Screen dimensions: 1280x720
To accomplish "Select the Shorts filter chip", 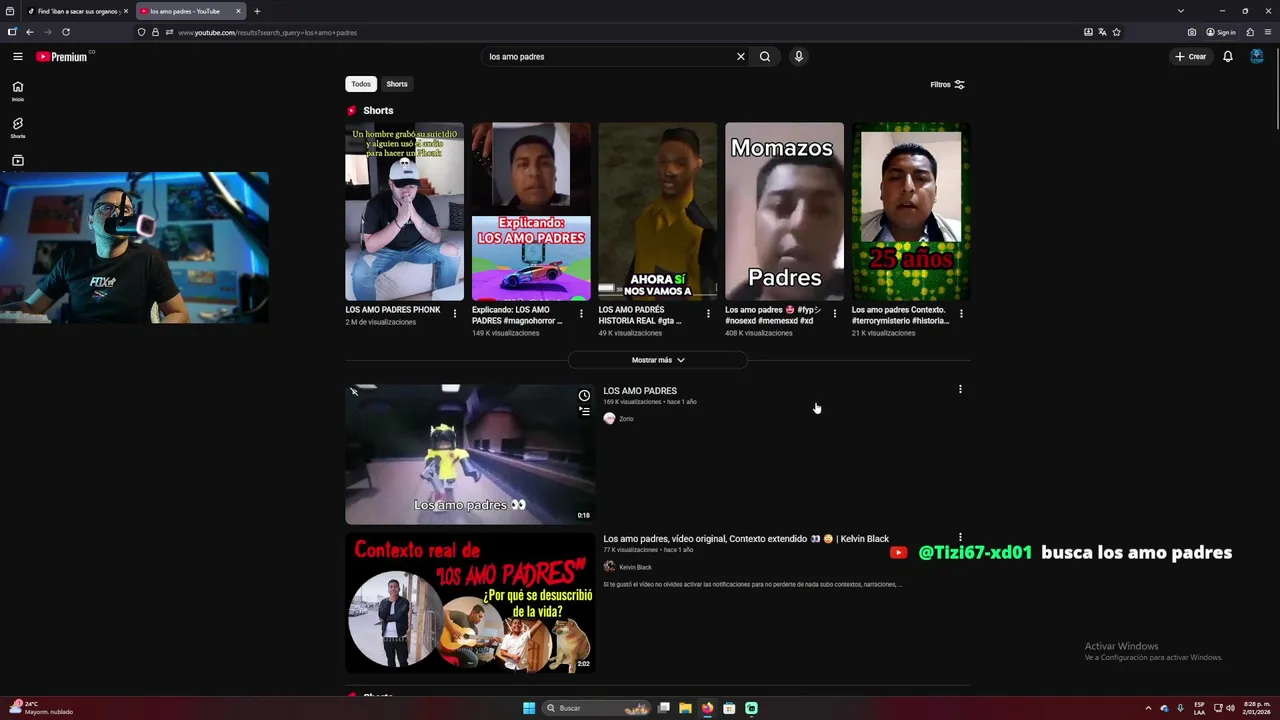I will coord(397,84).
